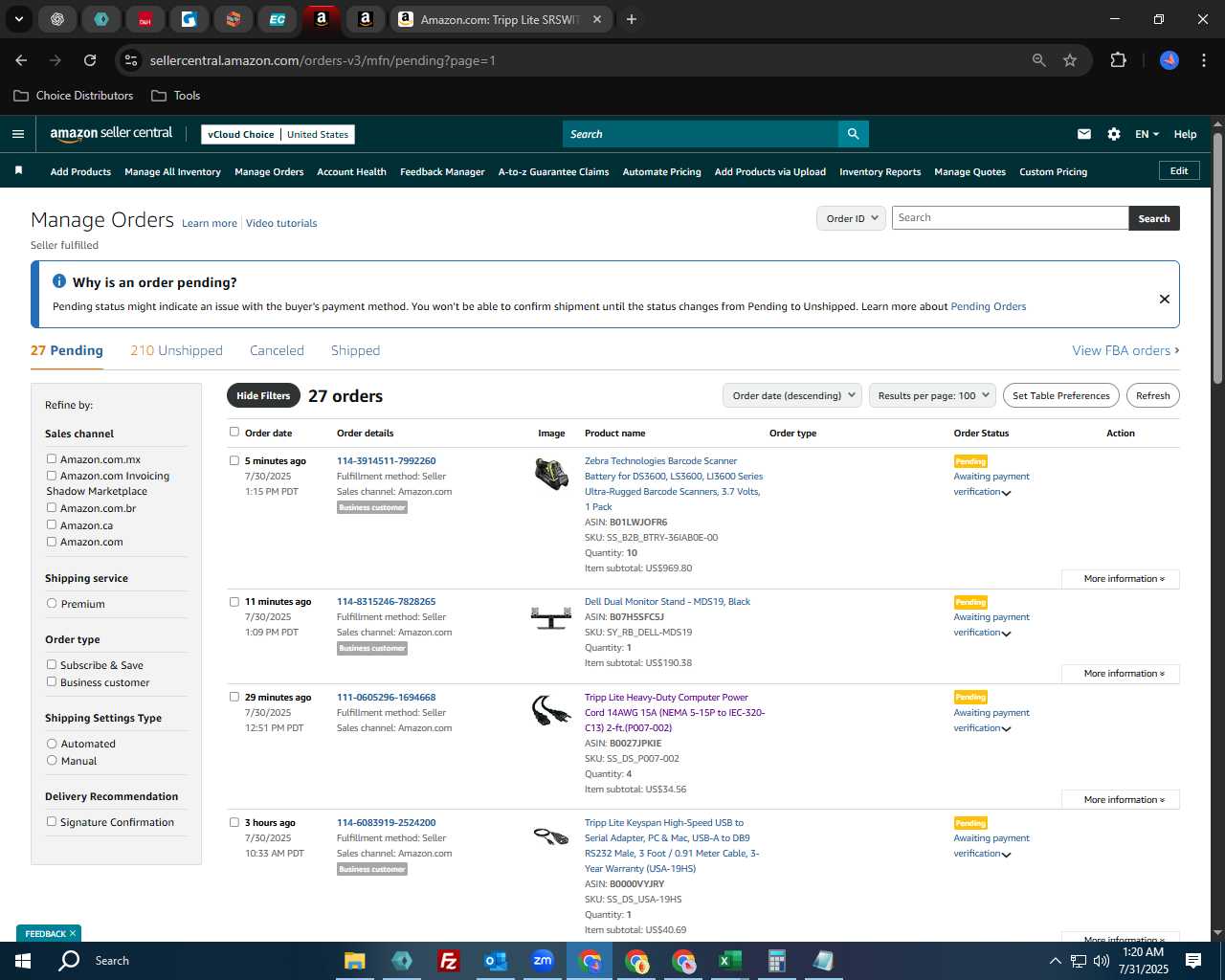
Task: Open Order date (descending) sort dropdown
Action: point(792,395)
